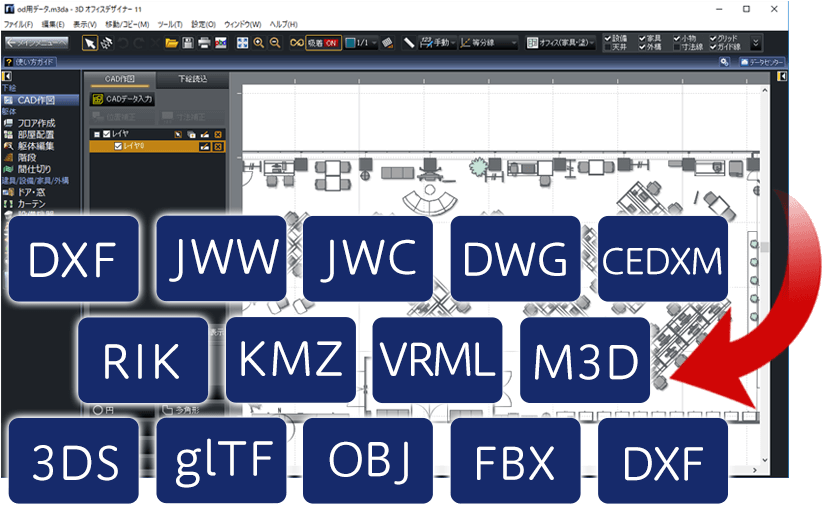
Task: Select the arrow pointer tool
Action: [x=90, y=43]
